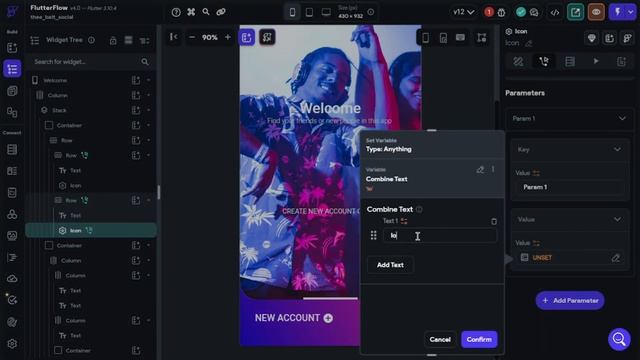The width and height of the screenshot is (640, 360).
Task: Click the add-child icon on Welcome row
Action: point(136,80)
